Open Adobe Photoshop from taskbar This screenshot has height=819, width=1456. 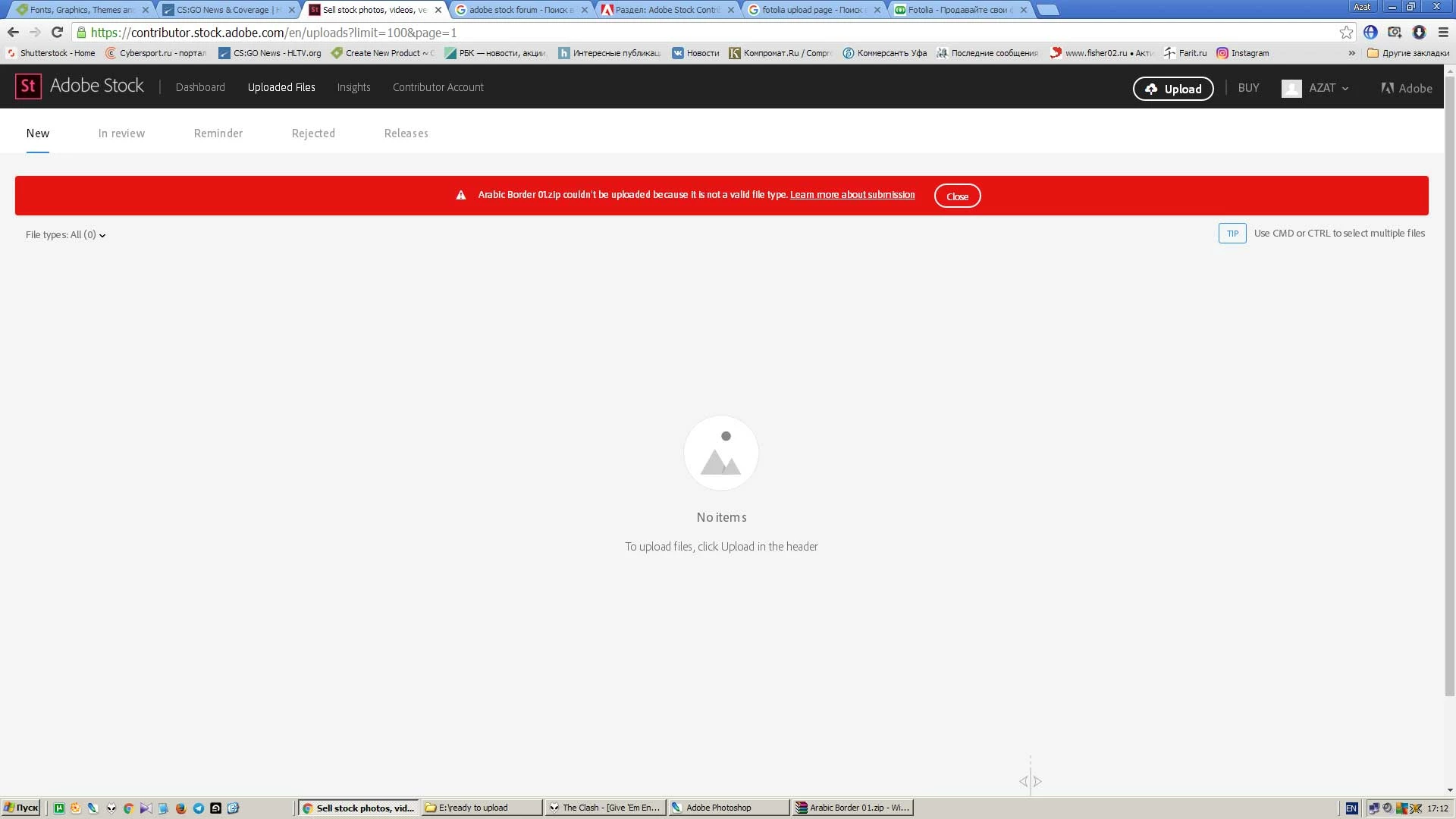pos(728,808)
